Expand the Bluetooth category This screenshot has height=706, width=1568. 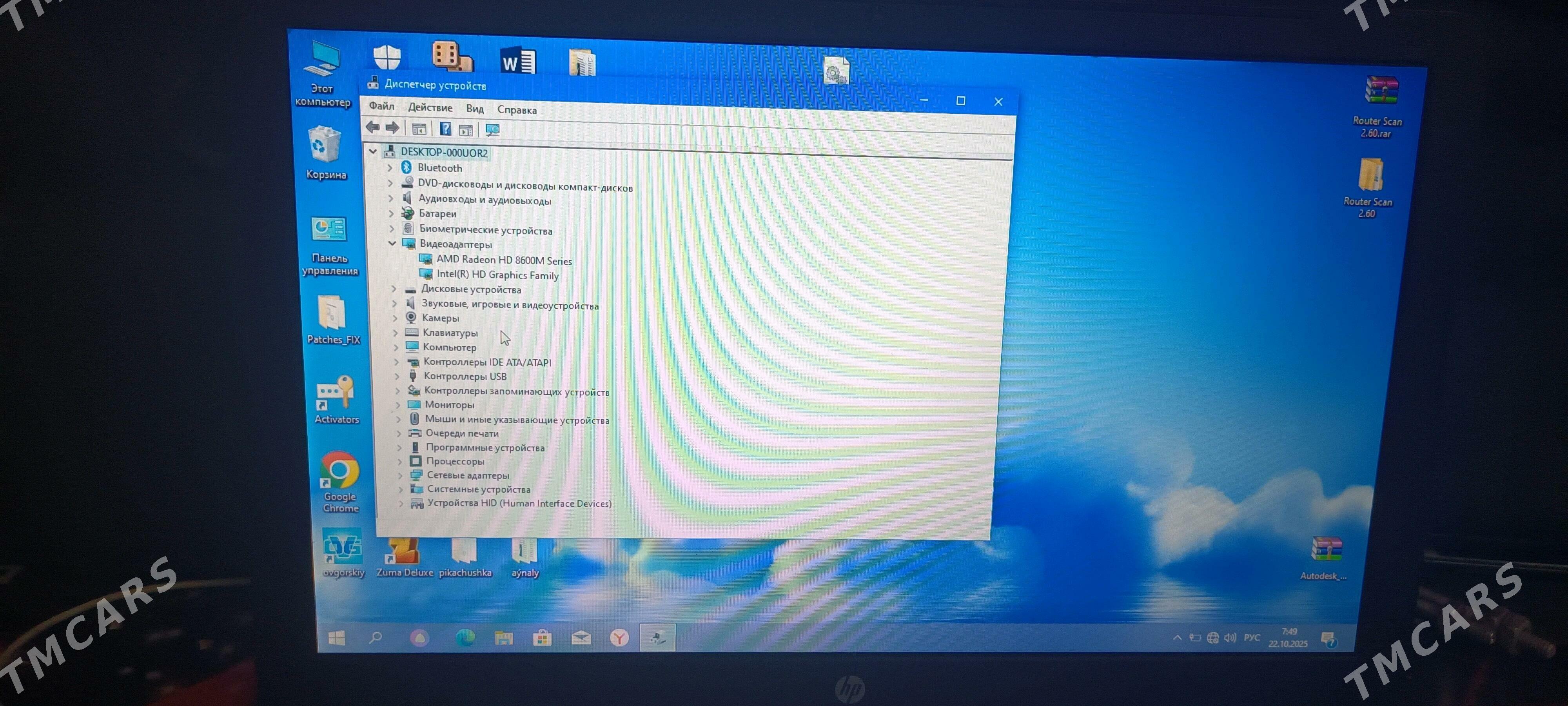pos(390,167)
